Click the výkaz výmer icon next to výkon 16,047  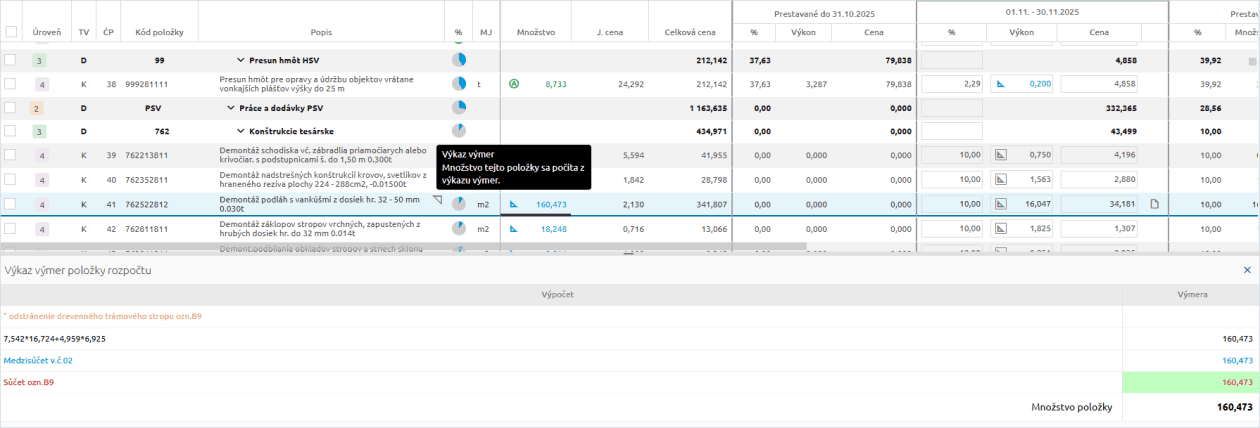point(1000,204)
